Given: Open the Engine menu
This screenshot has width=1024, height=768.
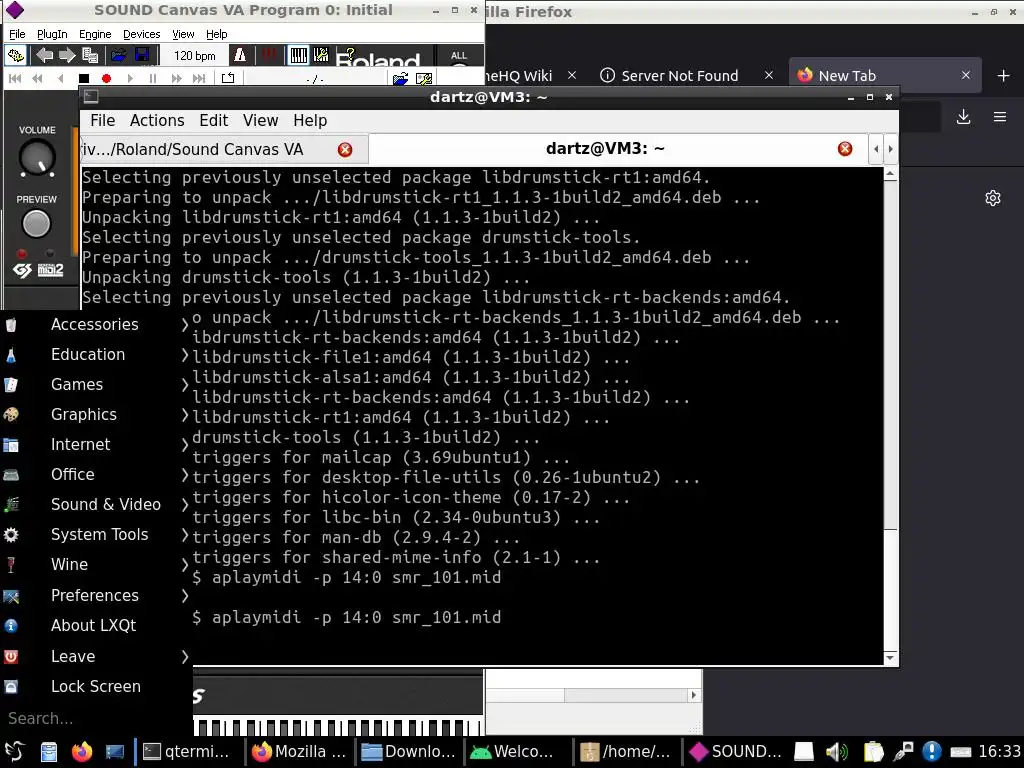Looking at the screenshot, I should [95, 34].
